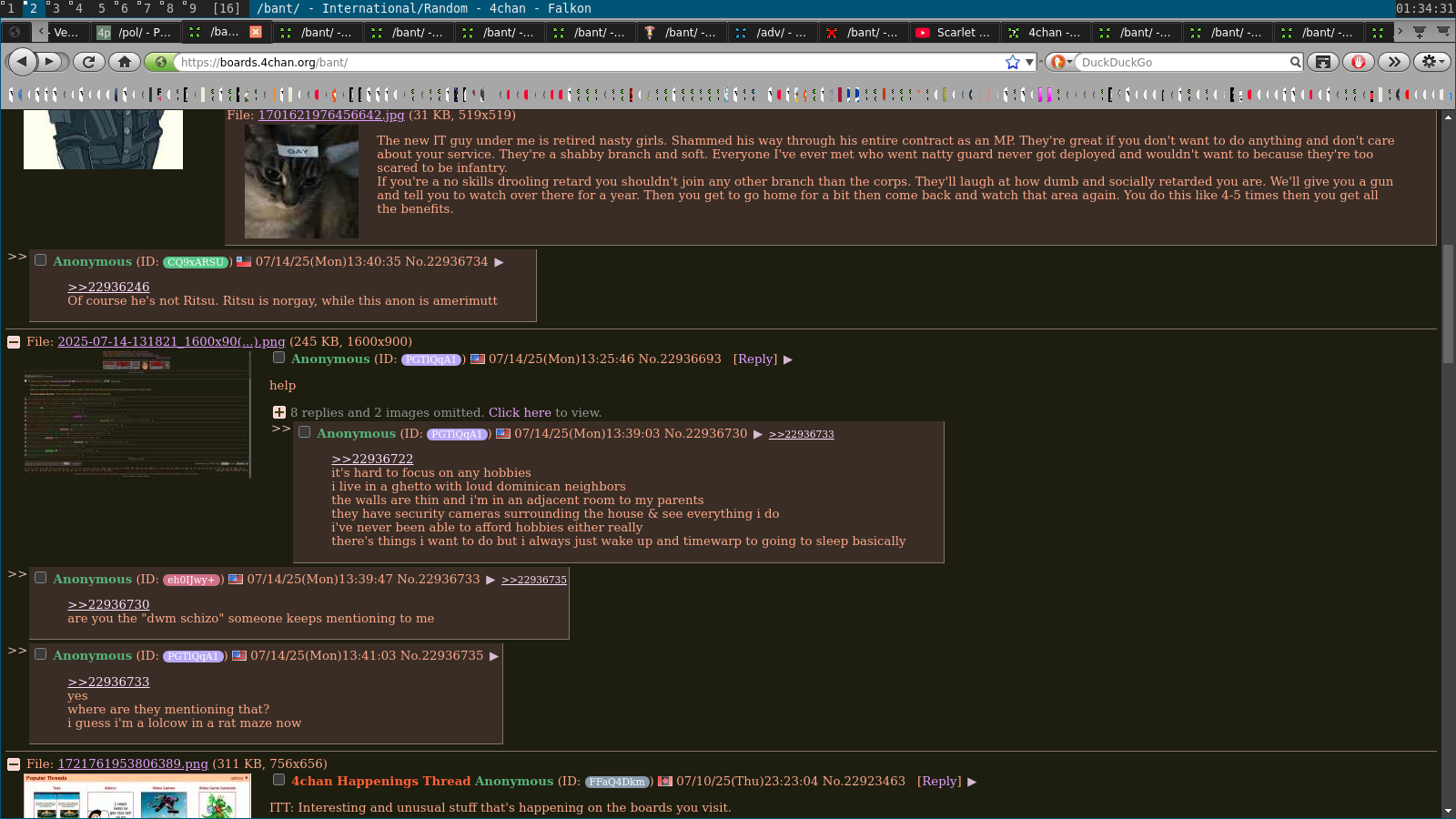This screenshot has height=819, width=1456.
Task: Expand omitted replies with plus icon
Action: pyautogui.click(x=279, y=412)
